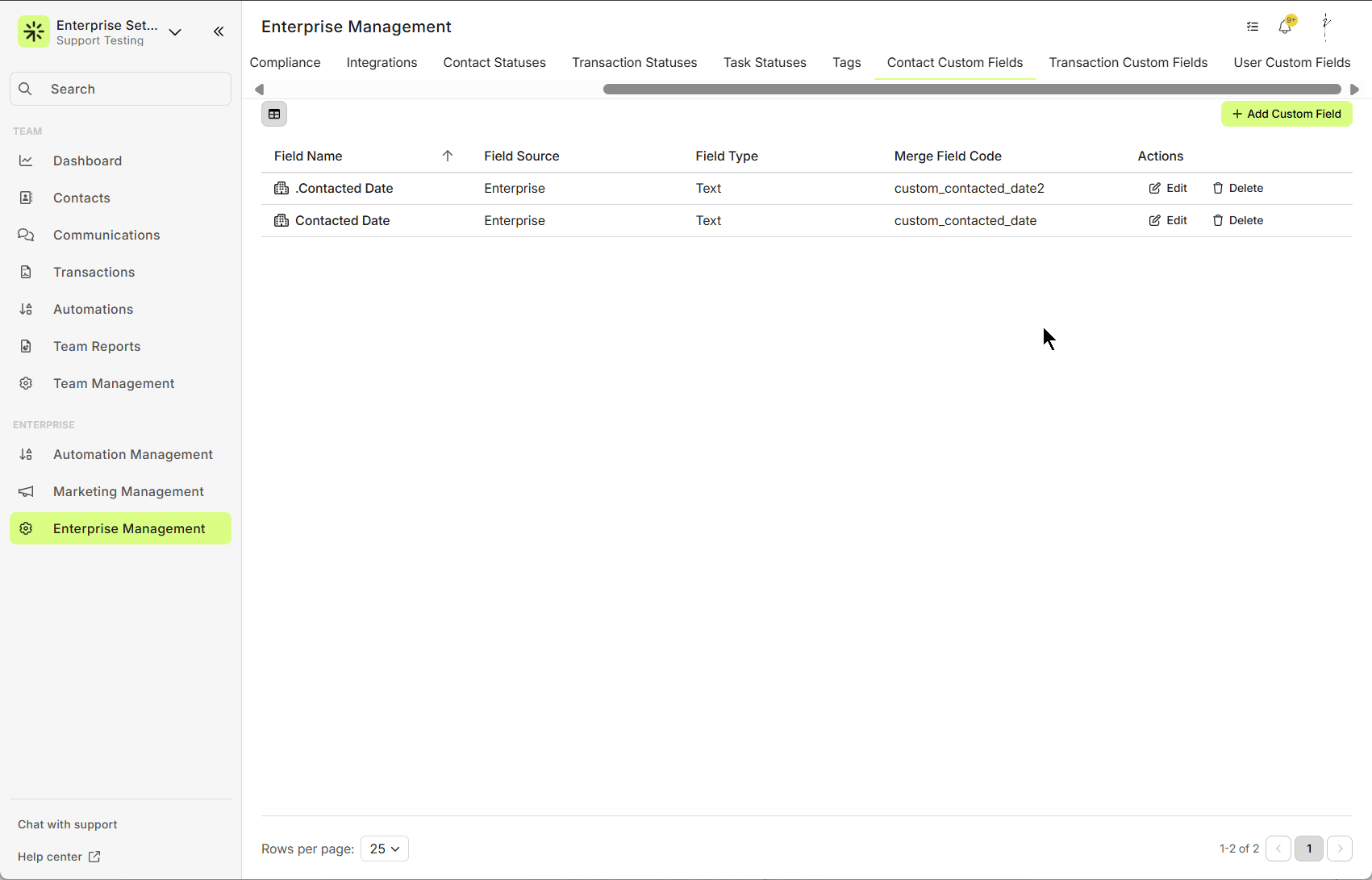The height and width of the screenshot is (880, 1372).
Task: Open the Rows per page dropdown
Action: [385, 849]
